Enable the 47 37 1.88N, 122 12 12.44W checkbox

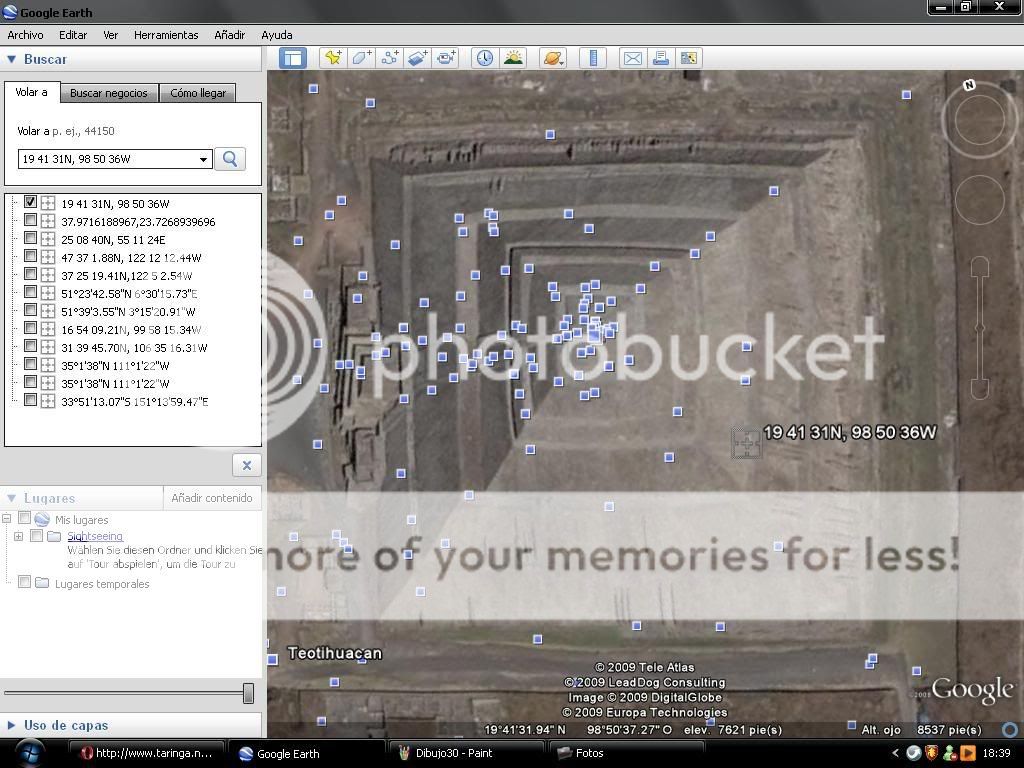coord(30,256)
